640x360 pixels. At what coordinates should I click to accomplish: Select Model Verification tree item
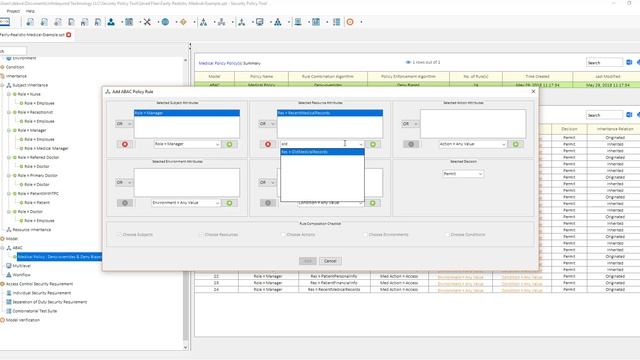click(x=23, y=320)
